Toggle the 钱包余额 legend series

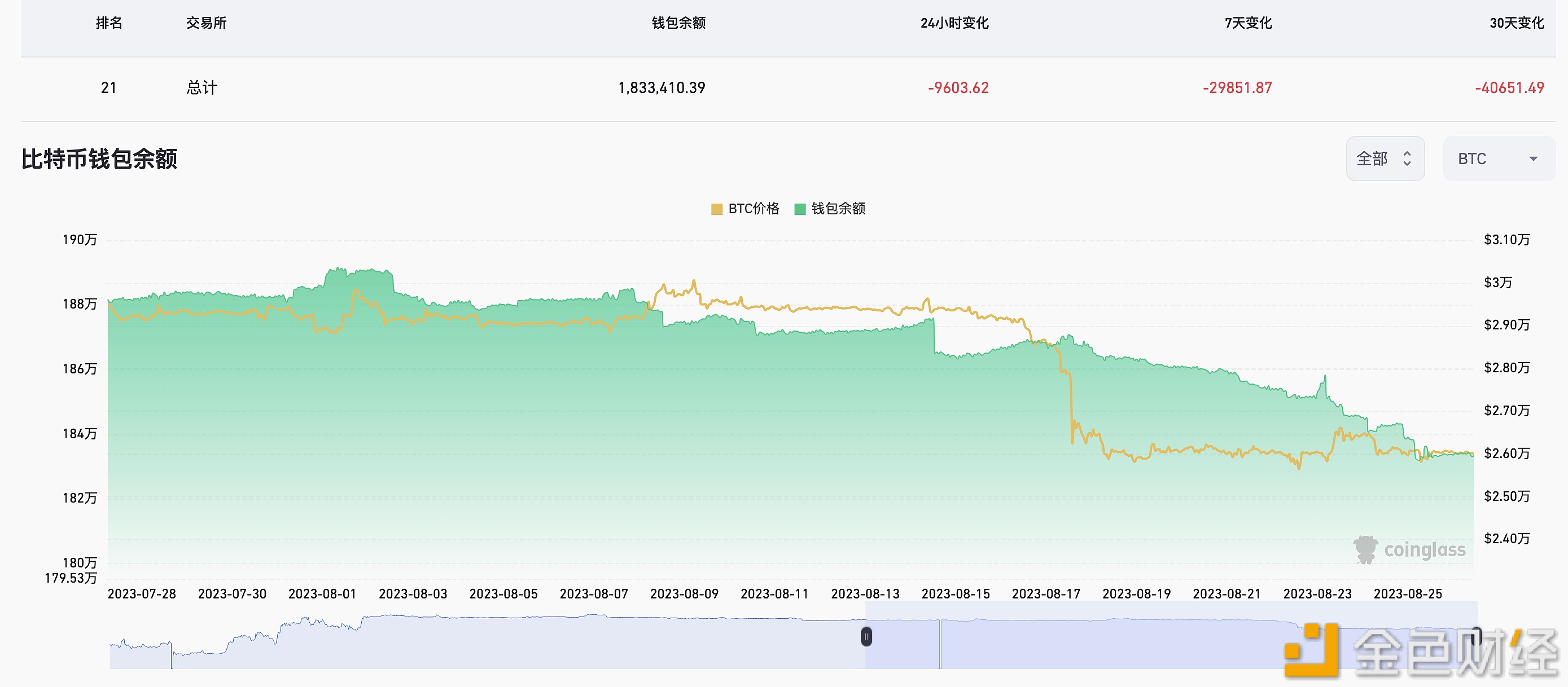(x=830, y=209)
